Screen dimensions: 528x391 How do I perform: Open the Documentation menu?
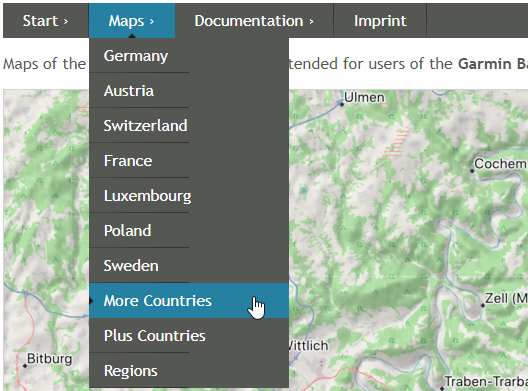[x=254, y=21]
